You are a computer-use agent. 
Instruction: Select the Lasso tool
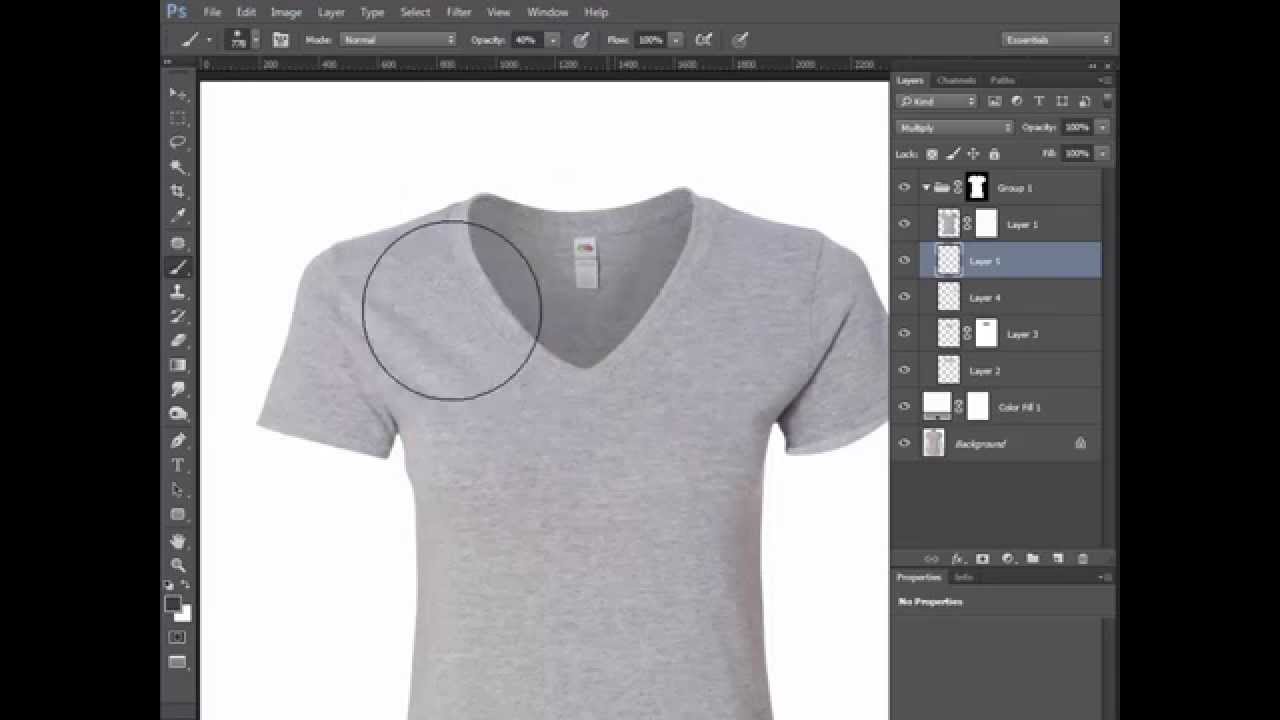click(x=178, y=142)
